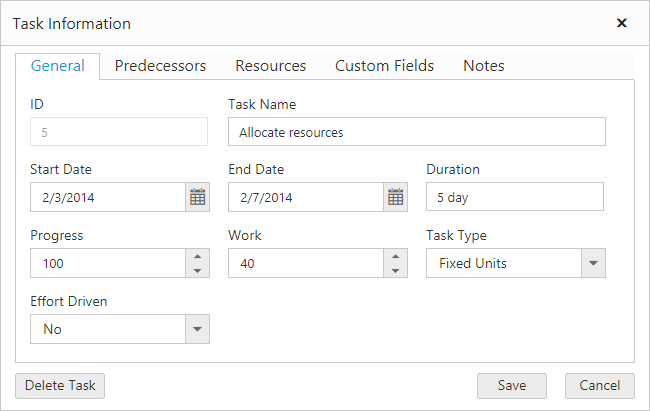The image size is (650, 411).
Task: Close the Task Information dialog
Action: (x=621, y=23)
